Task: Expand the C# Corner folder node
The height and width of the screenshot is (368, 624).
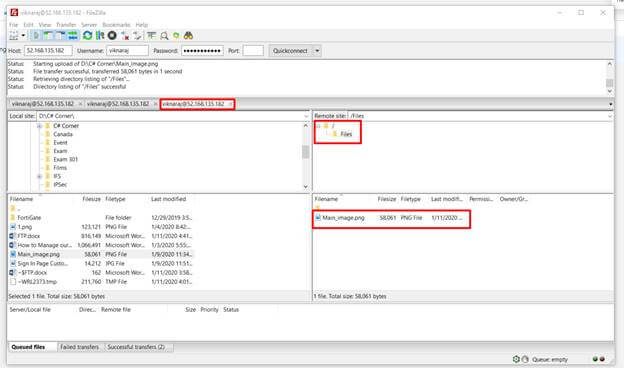Action: (x=39, y=126)
